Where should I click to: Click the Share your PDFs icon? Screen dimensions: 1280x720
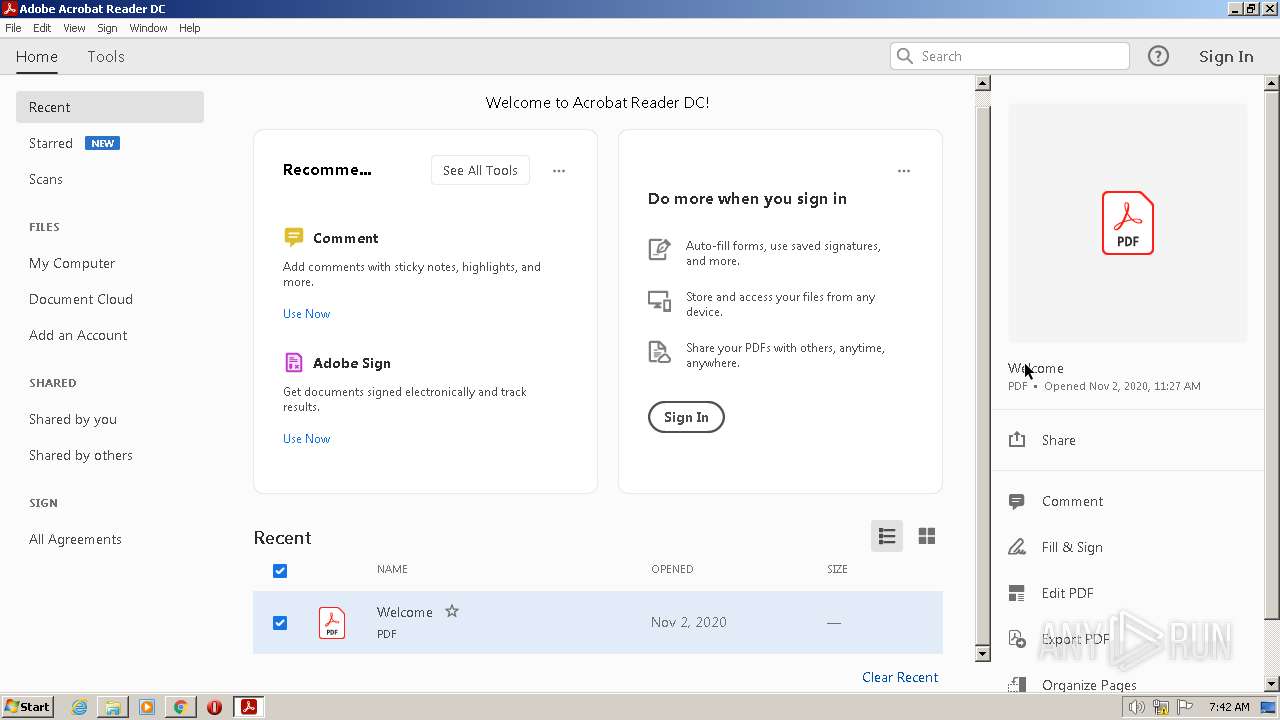[x=659, y=352]
